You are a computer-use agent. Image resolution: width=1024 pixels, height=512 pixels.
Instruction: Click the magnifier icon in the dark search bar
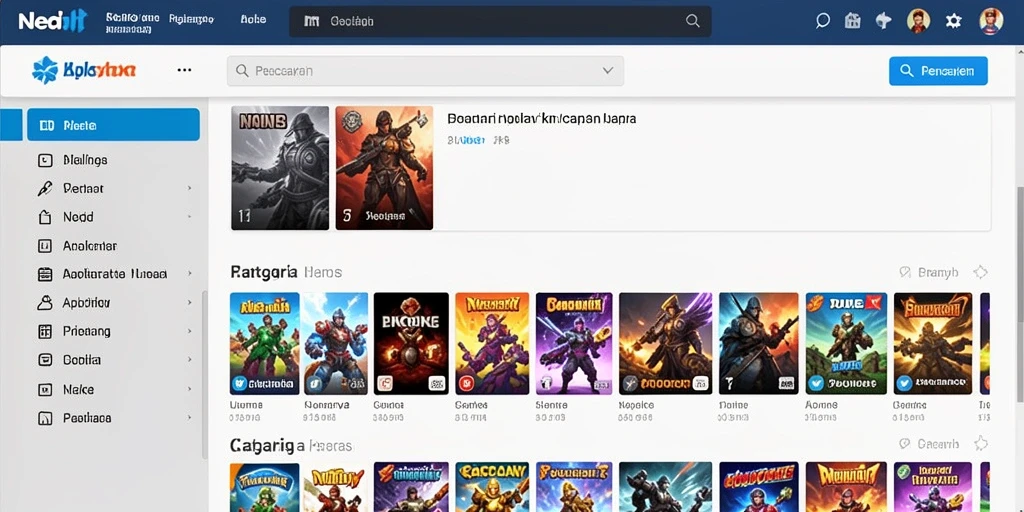(x=693, y=21)
